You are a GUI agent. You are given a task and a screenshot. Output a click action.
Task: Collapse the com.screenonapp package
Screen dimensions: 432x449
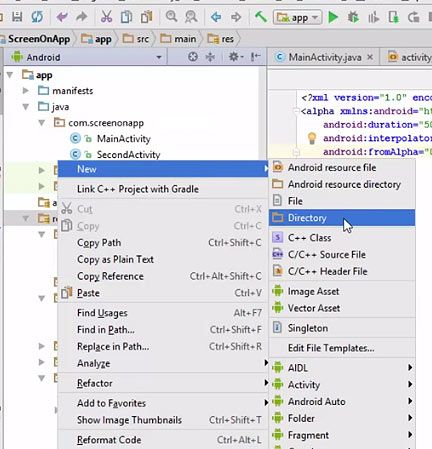(x=42, y=123)
